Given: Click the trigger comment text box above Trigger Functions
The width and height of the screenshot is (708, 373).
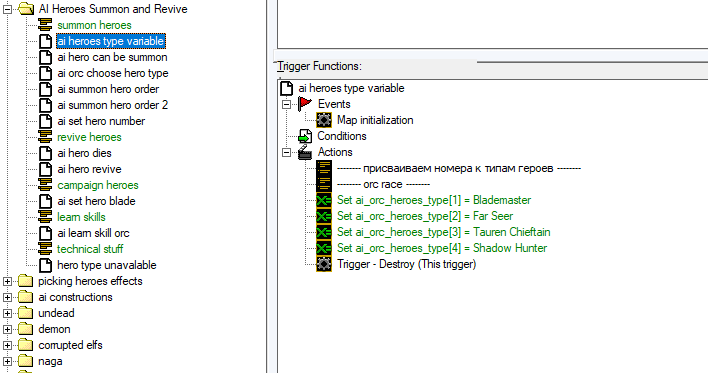Looking at the screenshot, I should point(493,23).
